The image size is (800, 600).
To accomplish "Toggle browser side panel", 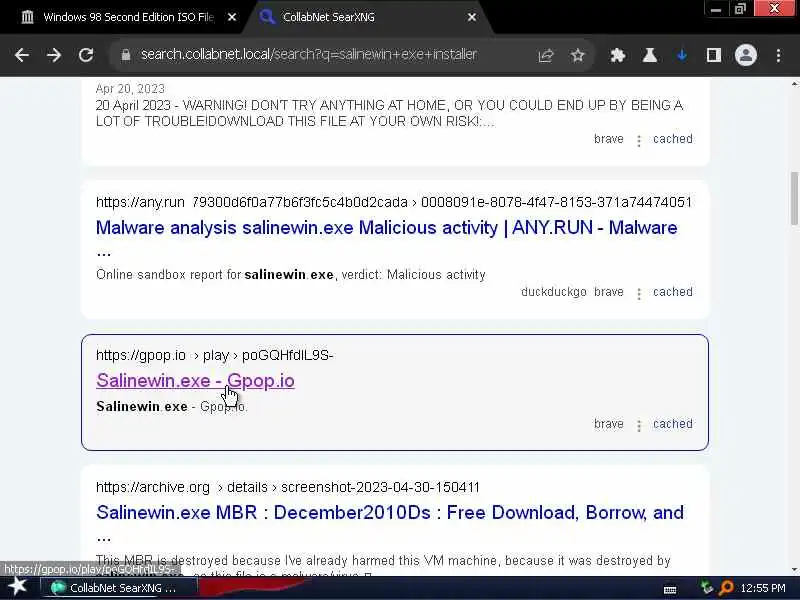I will 713,55.
